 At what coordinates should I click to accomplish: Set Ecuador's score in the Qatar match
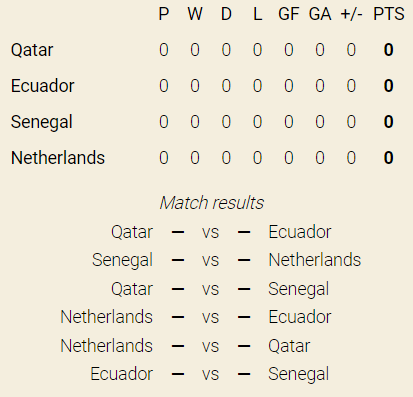pos(244,232)
